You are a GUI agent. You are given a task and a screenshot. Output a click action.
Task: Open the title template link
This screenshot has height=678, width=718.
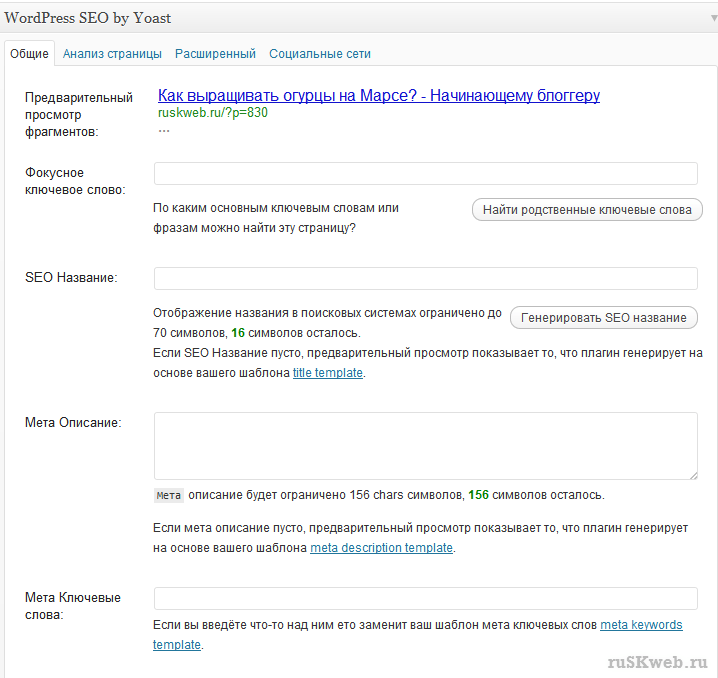click(328, 373)
